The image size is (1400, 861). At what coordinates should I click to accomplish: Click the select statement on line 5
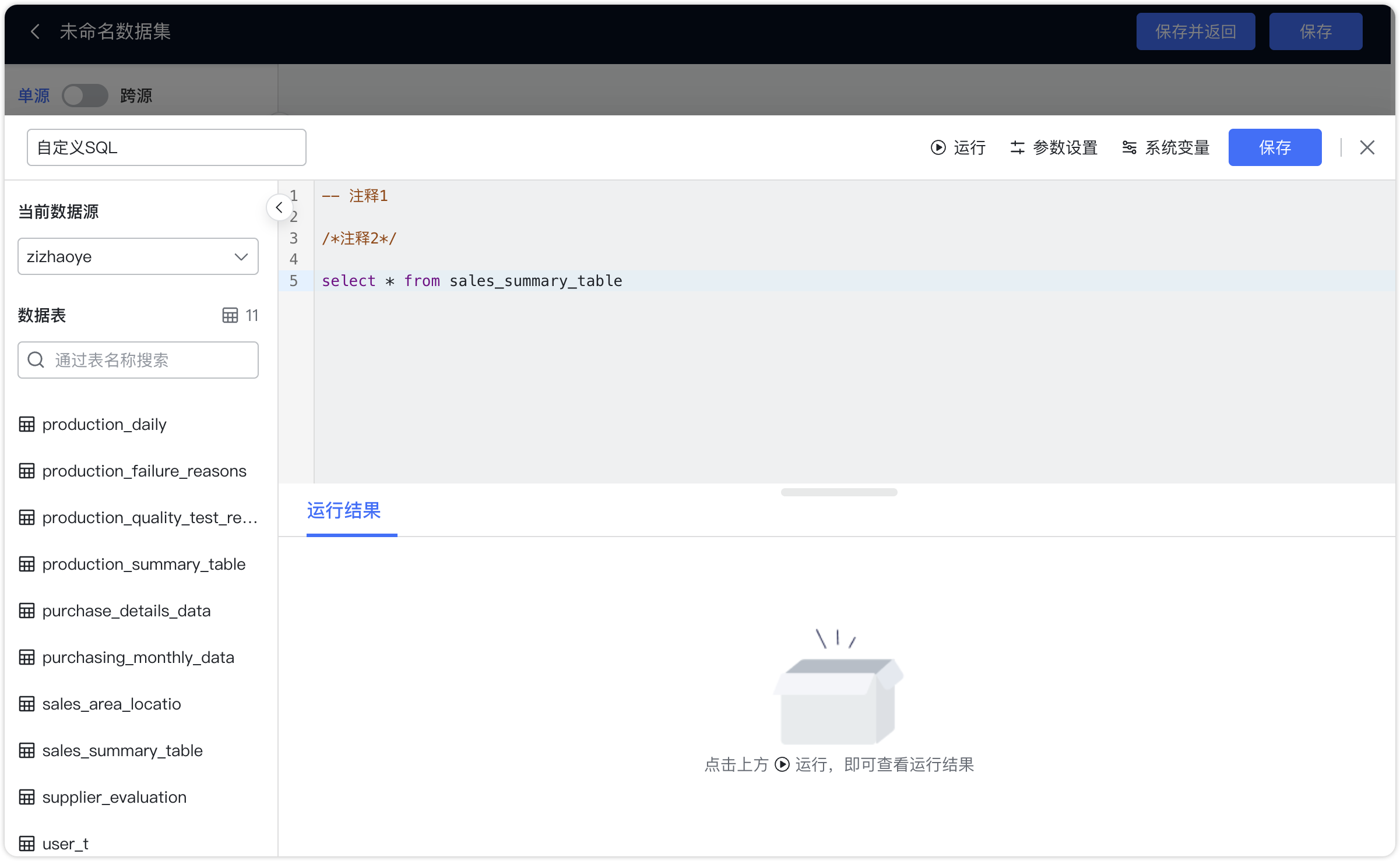[x=472, y=281]
